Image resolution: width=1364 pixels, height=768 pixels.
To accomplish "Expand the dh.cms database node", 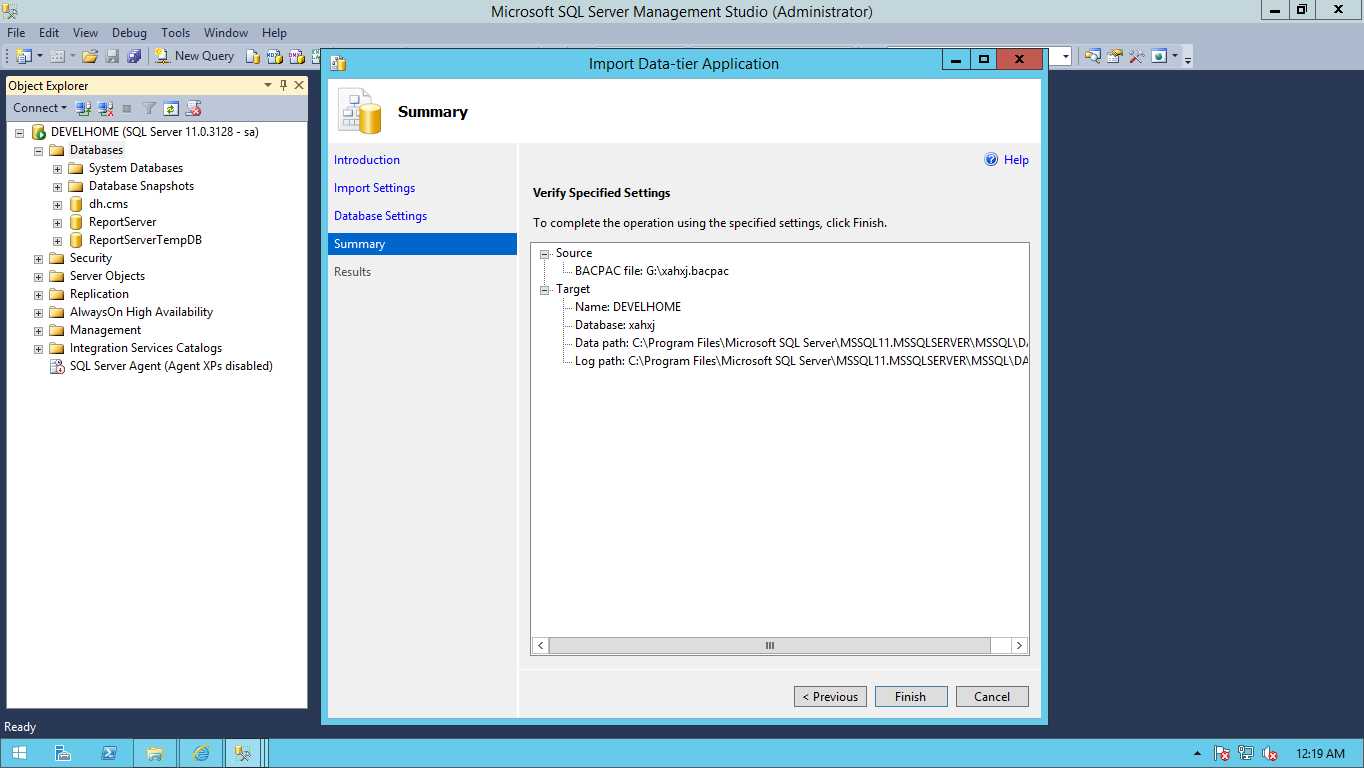I will tap(57, 204).
